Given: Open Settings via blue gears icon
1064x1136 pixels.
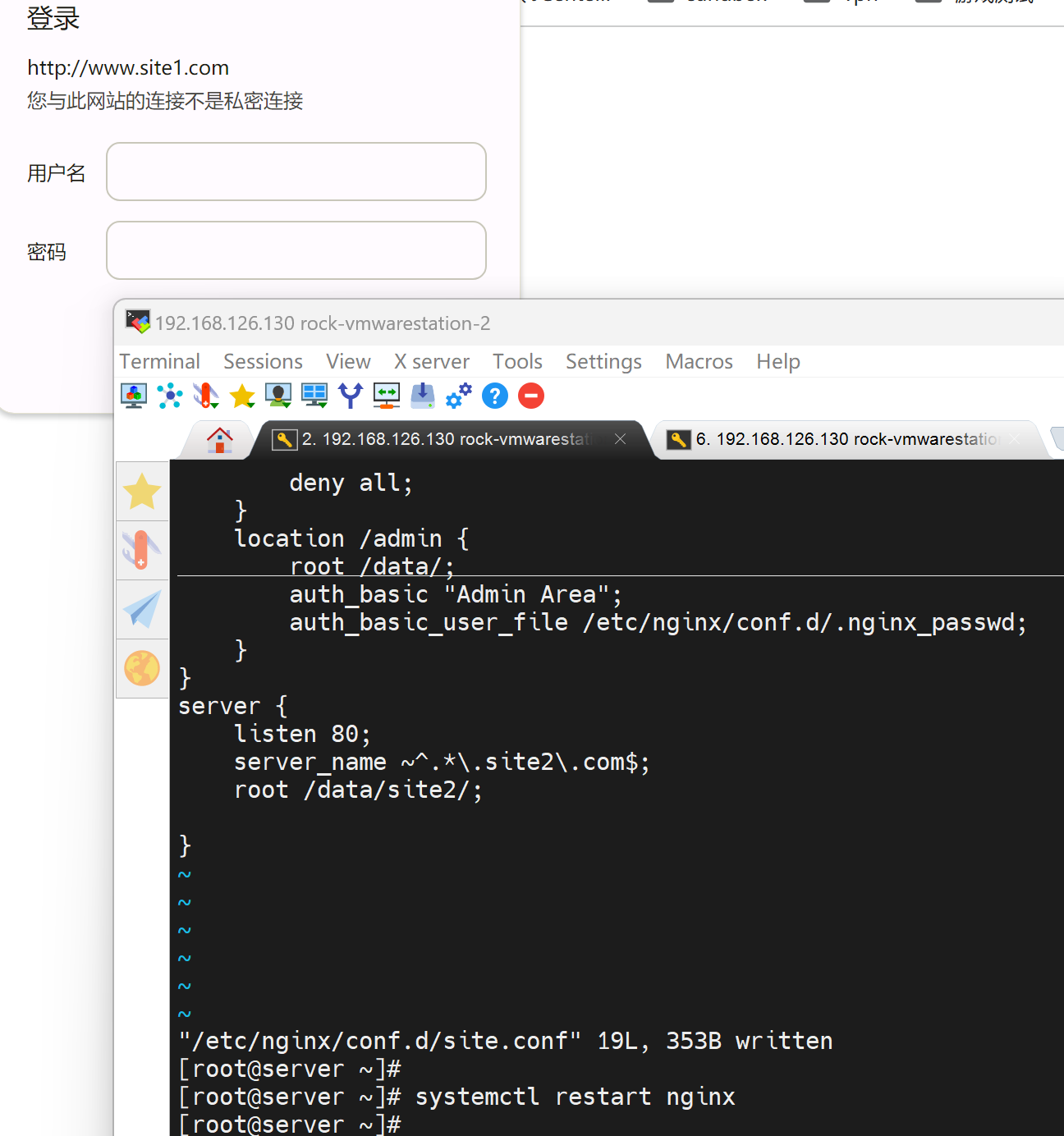Looking at the screenshot, I should pyautogui.click(x=459, y=396).
